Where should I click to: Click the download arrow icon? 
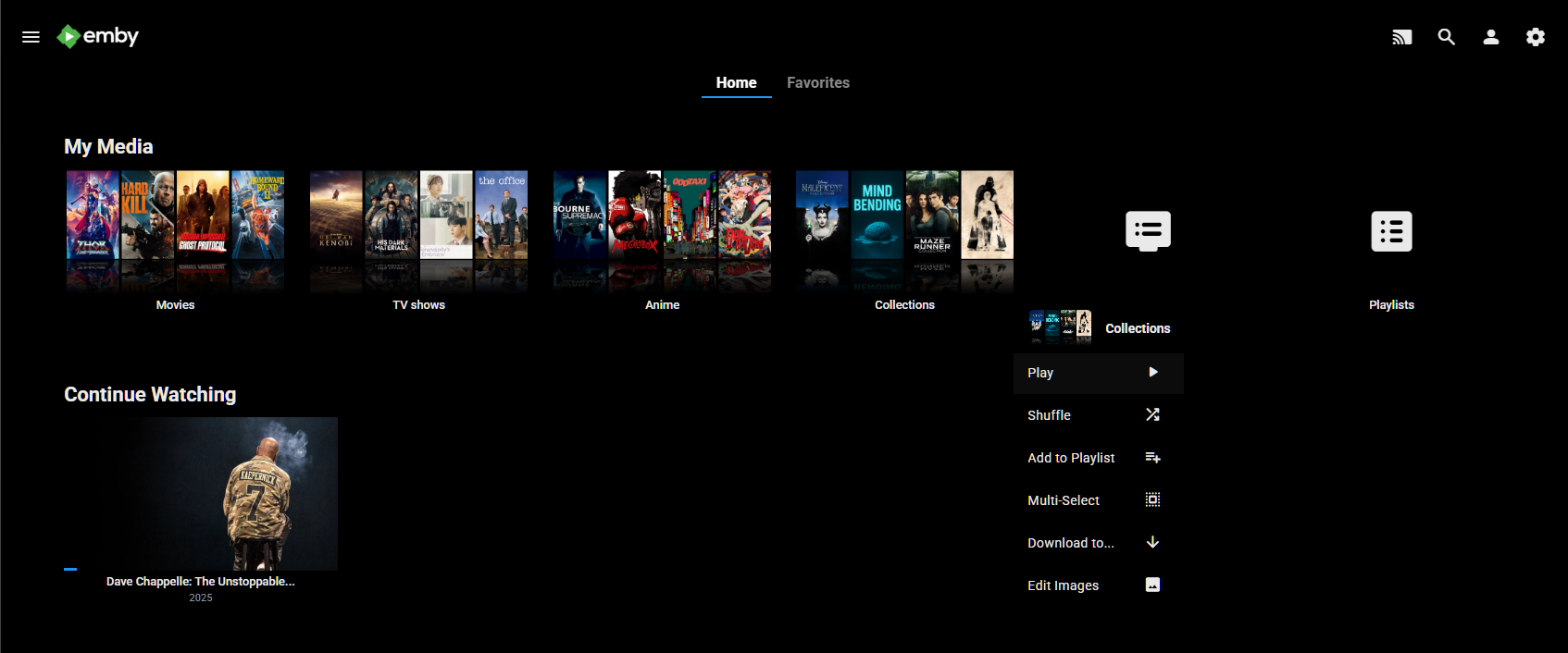[x=1152, y=542]
